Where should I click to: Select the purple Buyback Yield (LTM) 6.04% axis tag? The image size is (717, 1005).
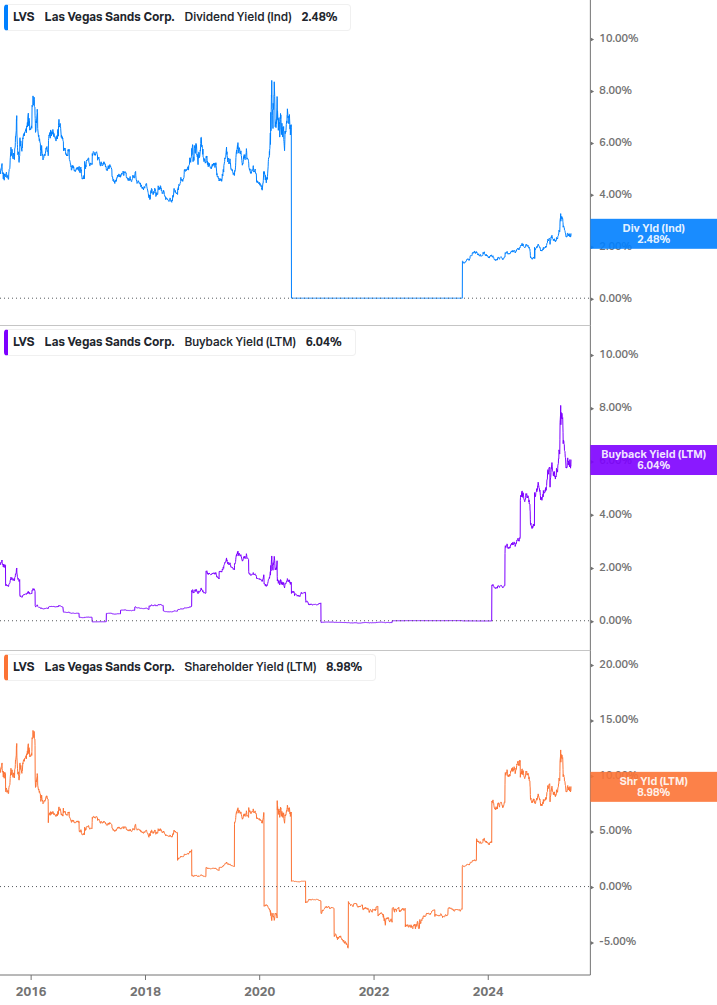(x=654, y=460)
